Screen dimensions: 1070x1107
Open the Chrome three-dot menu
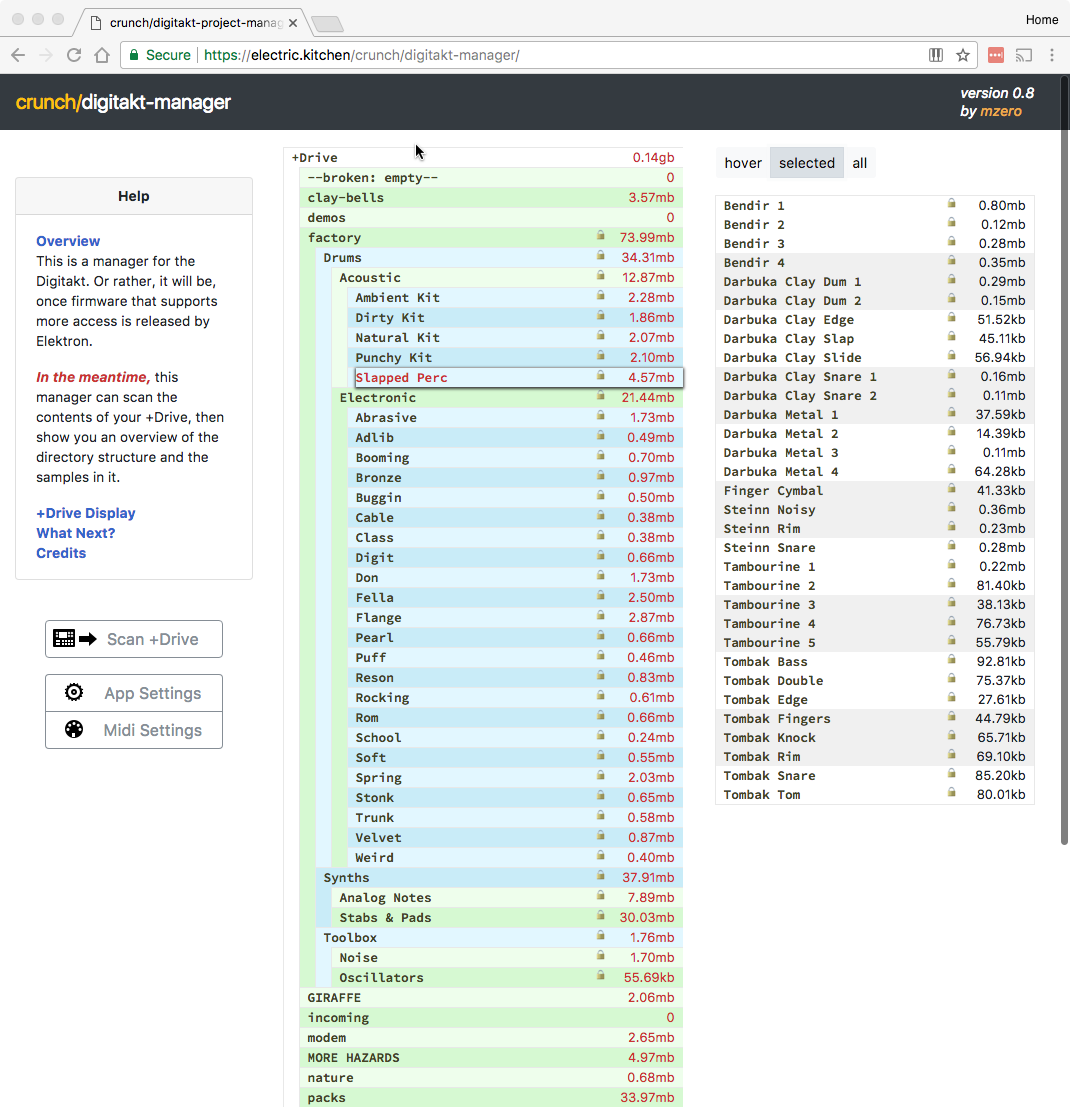coord(1052,55)
